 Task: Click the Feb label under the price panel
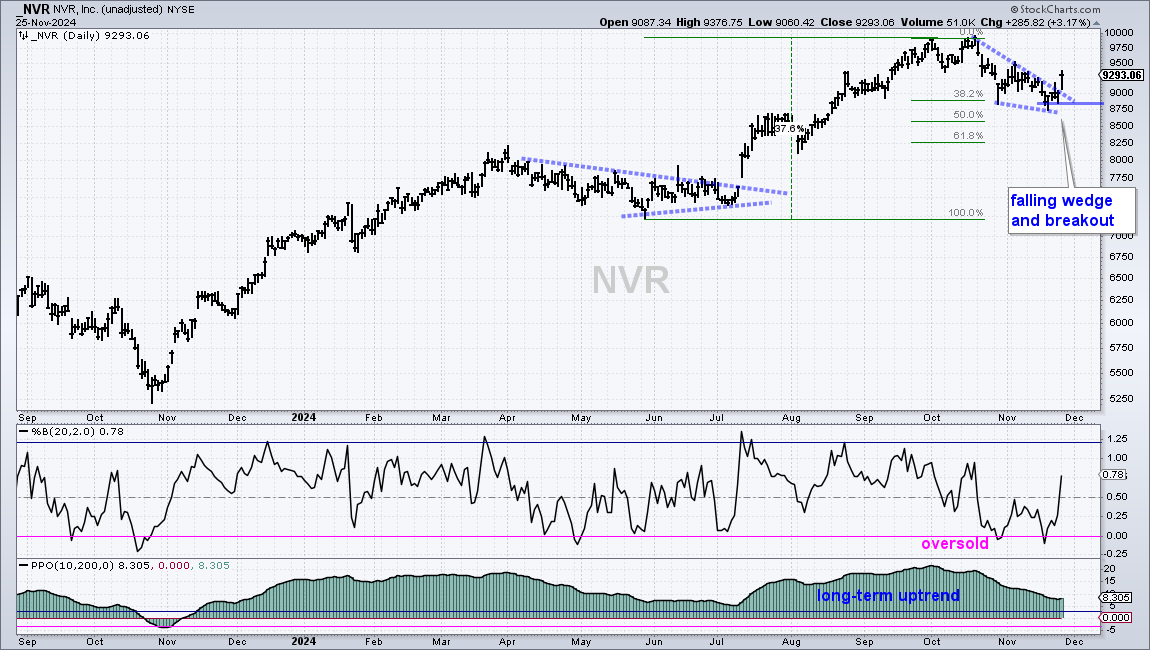click(x=374, y=418)
